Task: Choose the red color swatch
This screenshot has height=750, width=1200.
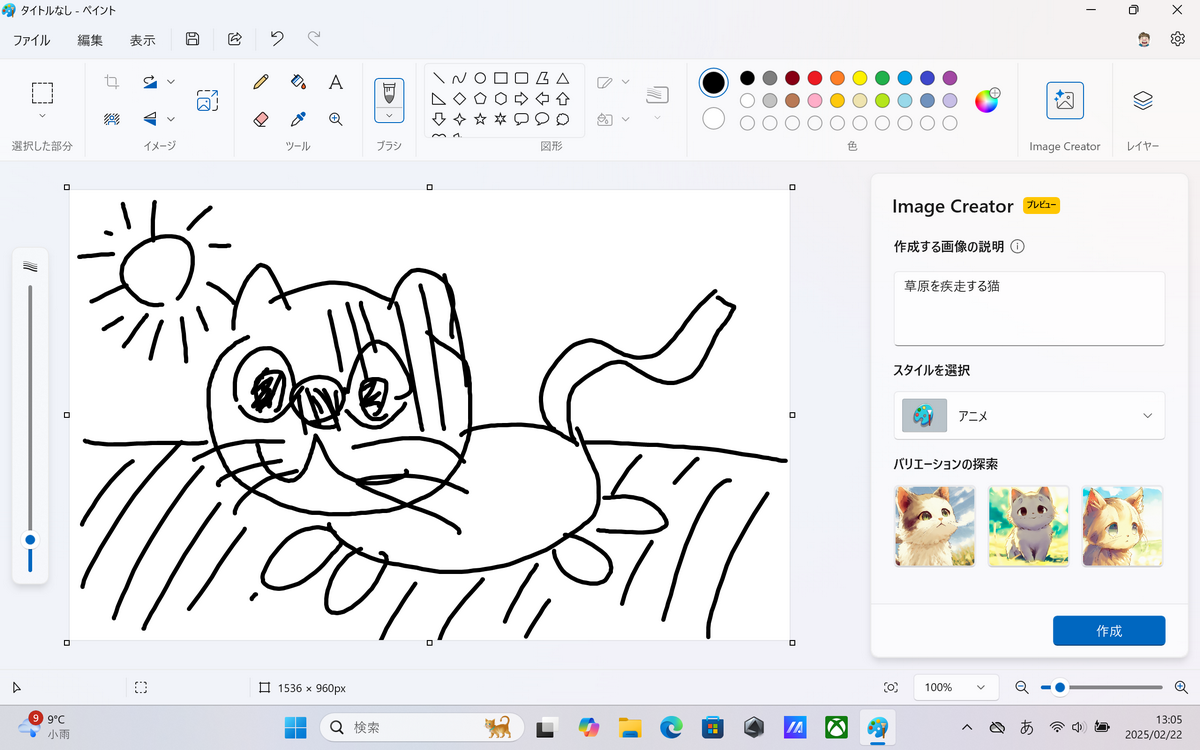Action: (x=814, y=78)
